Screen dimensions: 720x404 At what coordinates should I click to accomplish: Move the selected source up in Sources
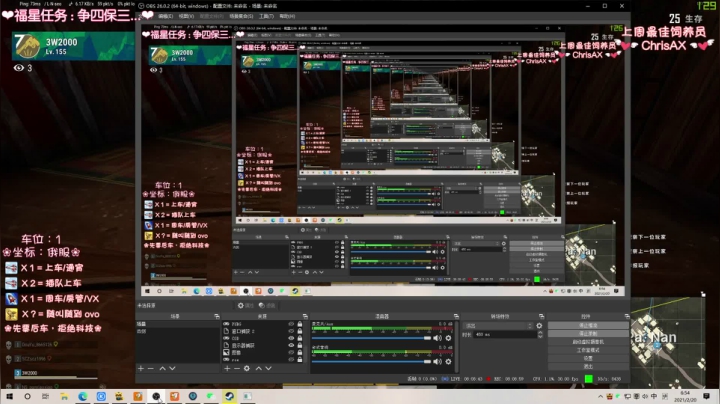click(x=259, y=368)
